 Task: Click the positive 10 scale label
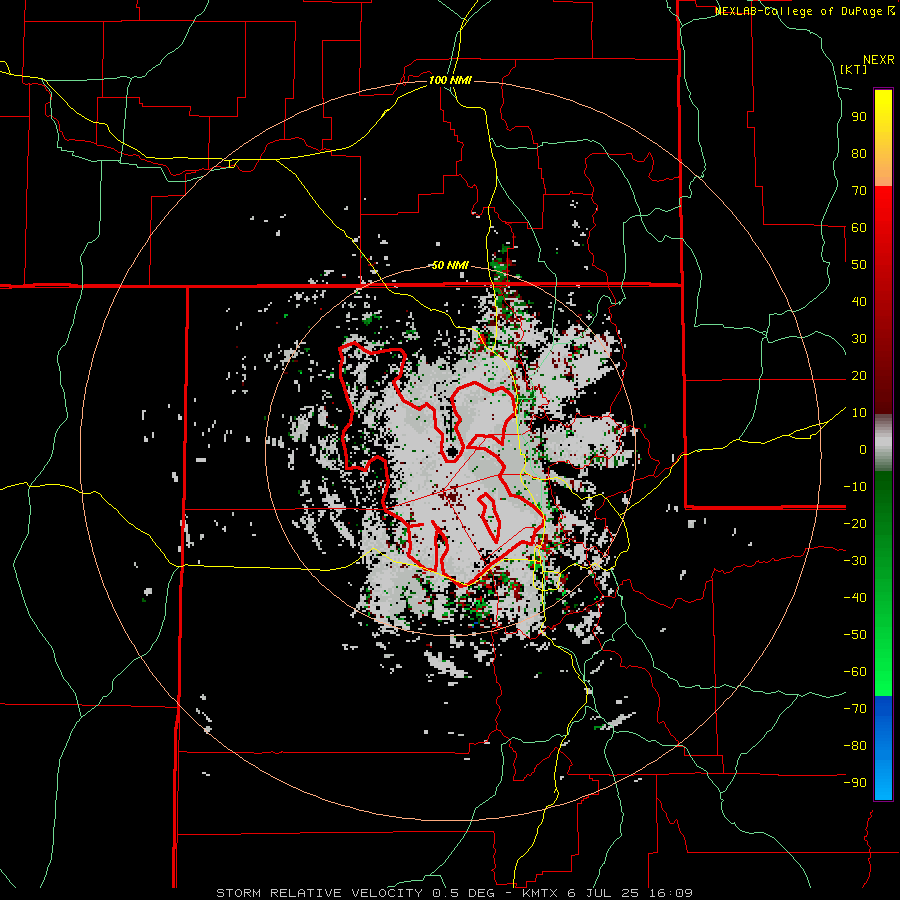(859, 413)
